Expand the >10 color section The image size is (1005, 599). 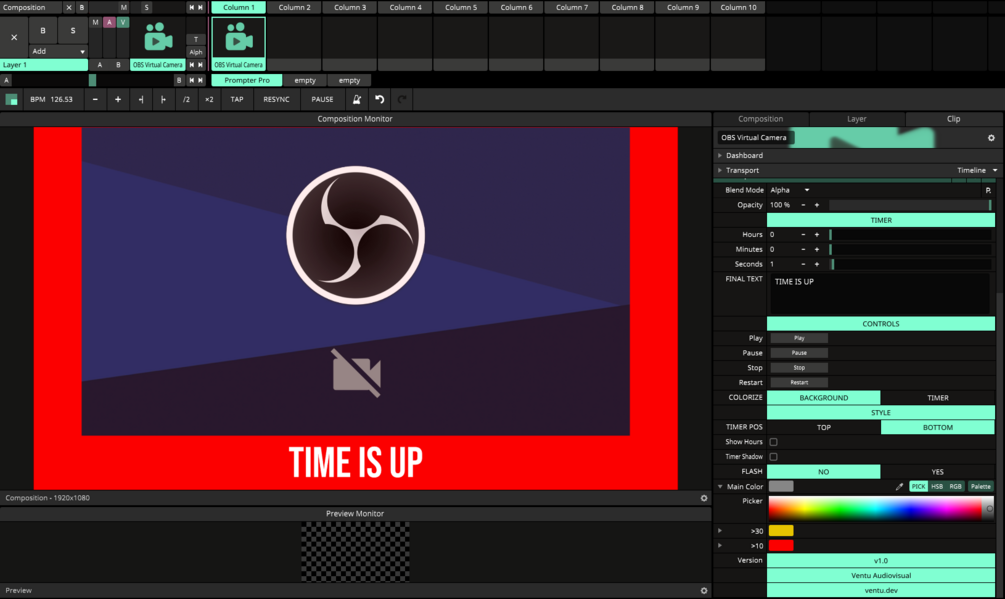(720, 546)
